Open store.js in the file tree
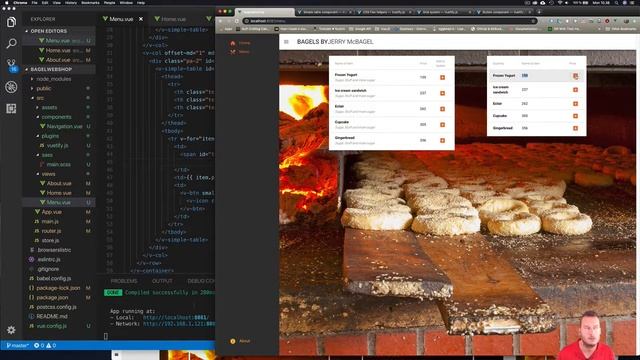The height and width of the screenshot is (360, 640). point(50,240)
